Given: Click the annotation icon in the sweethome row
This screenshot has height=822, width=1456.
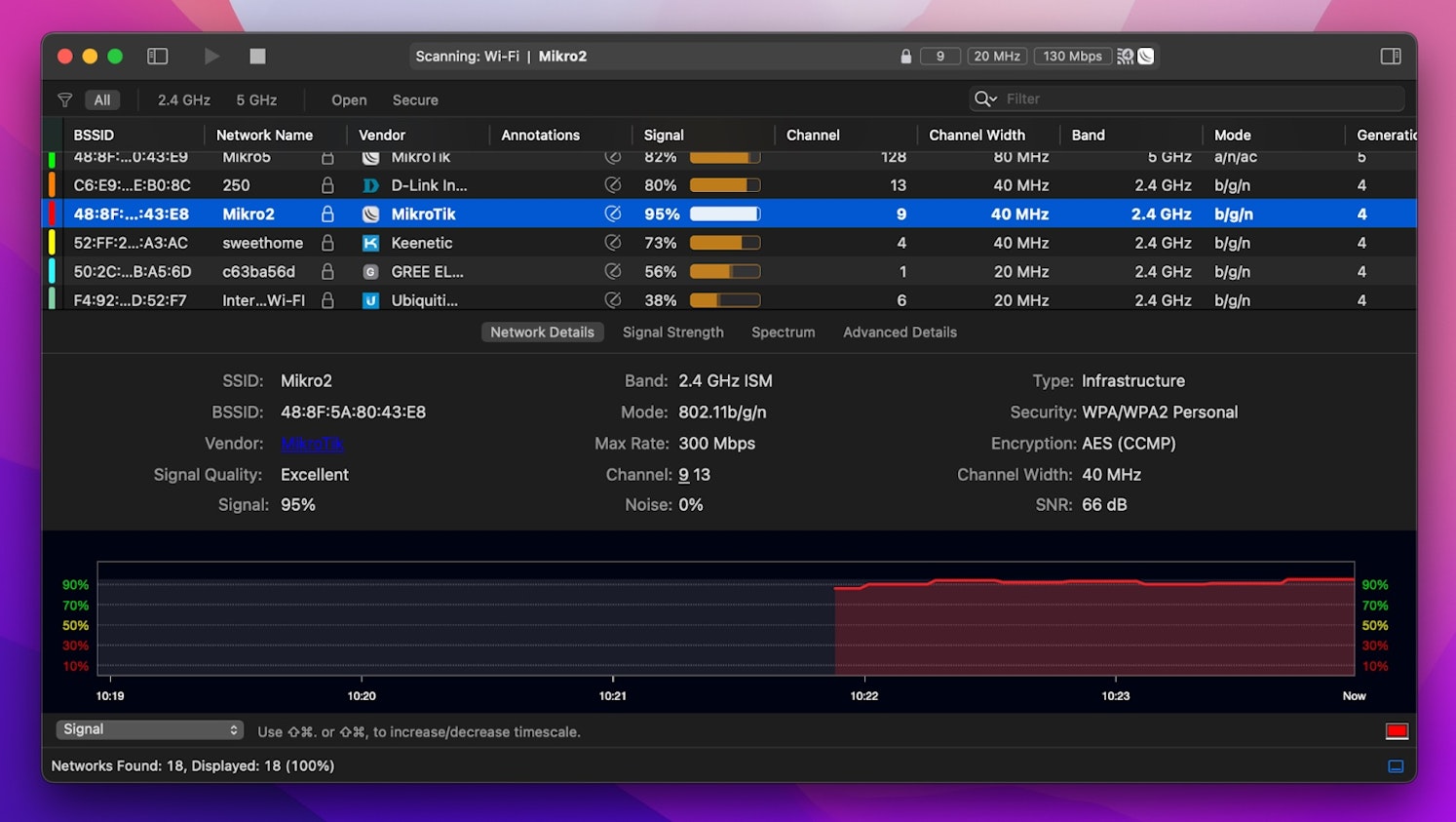Looking at the screenshot, I should 614,242.
